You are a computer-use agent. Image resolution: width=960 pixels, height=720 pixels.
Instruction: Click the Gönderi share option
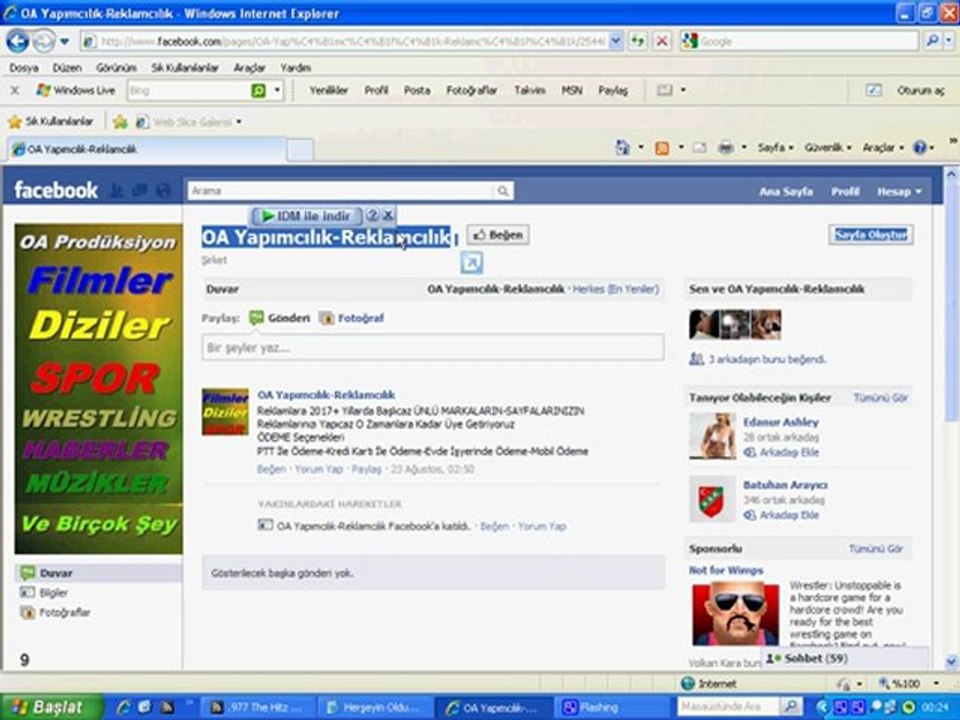(x=280, y=318)
